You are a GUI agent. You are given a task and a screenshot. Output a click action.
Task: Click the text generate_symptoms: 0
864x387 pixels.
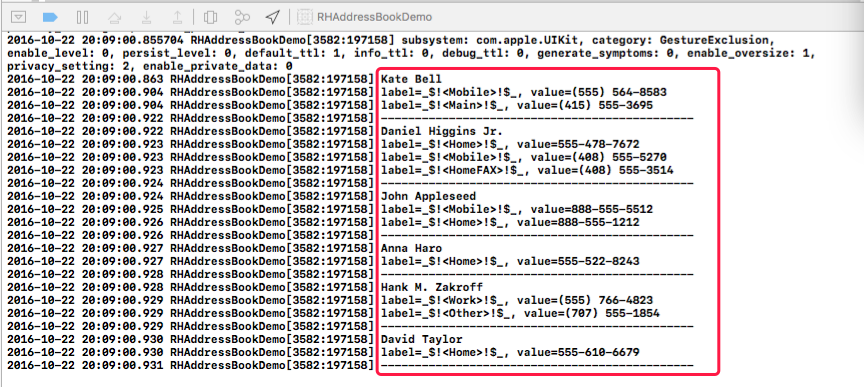tap(606, 53)
